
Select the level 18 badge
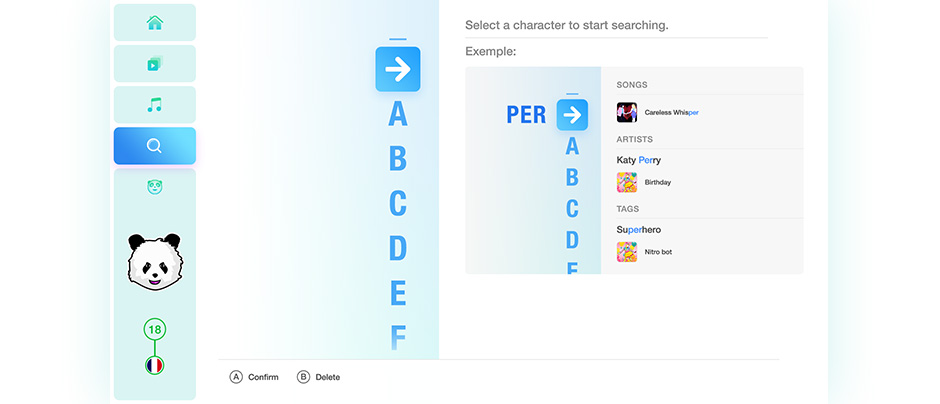point(155,330)
